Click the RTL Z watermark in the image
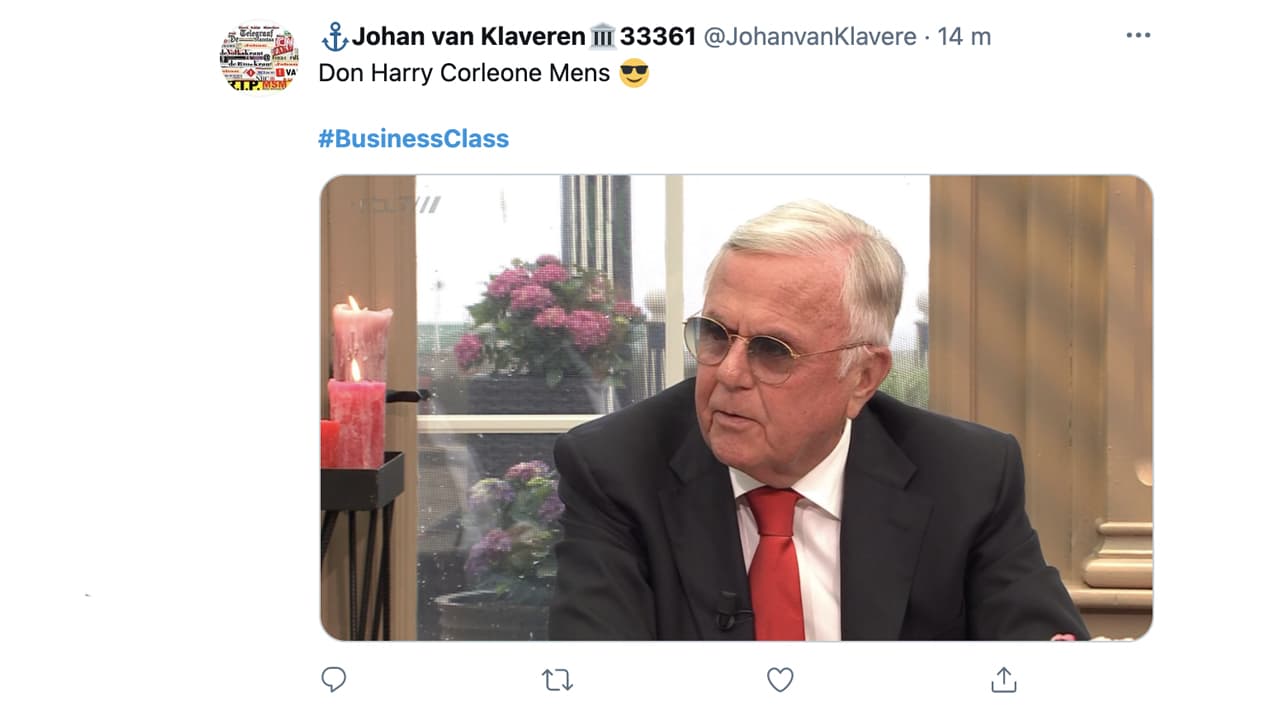The height and width of the screenshot is (720, 1280). pos(400,205)
